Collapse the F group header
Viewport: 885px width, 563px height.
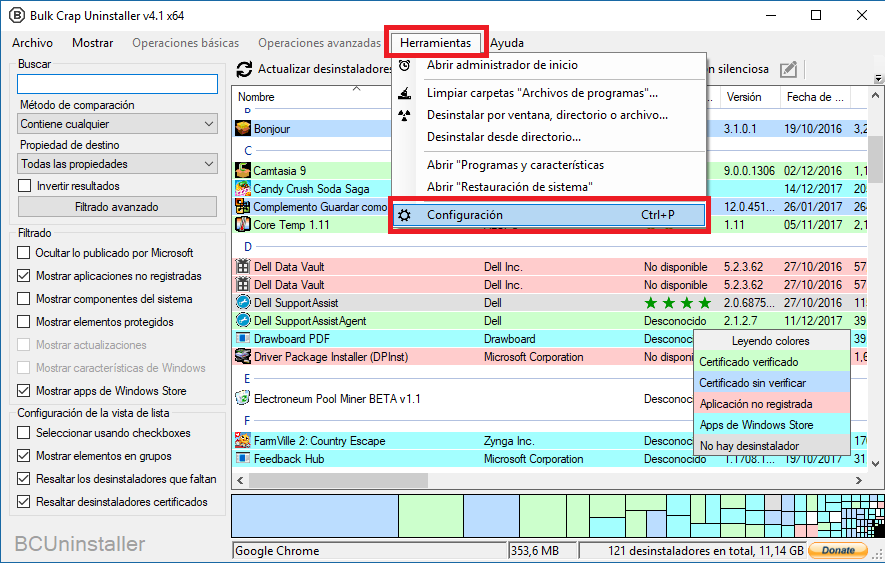pyautogui.click(x=247, y=421)
